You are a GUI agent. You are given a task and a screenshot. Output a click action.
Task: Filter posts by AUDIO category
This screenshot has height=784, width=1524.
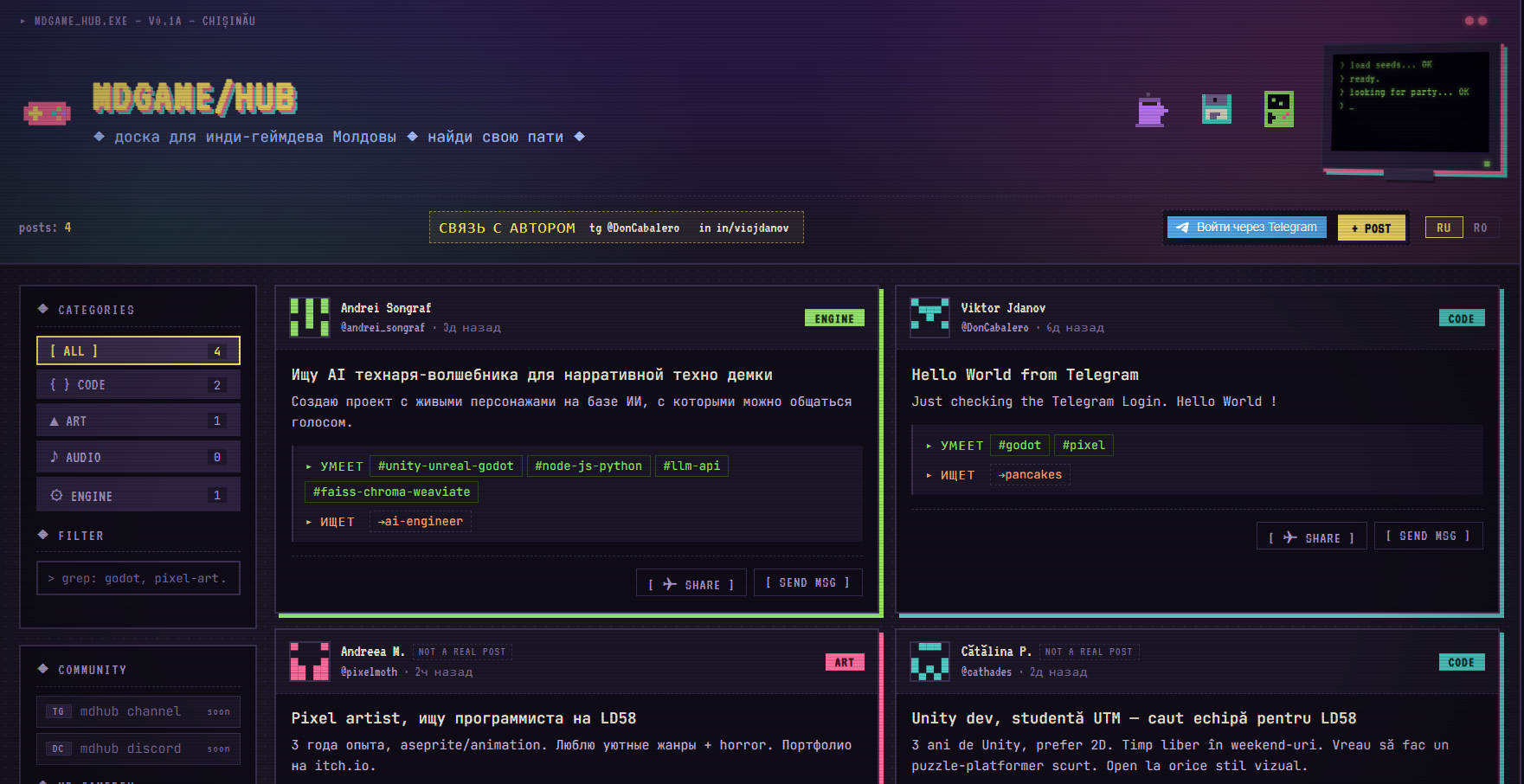tap(138, 457)
